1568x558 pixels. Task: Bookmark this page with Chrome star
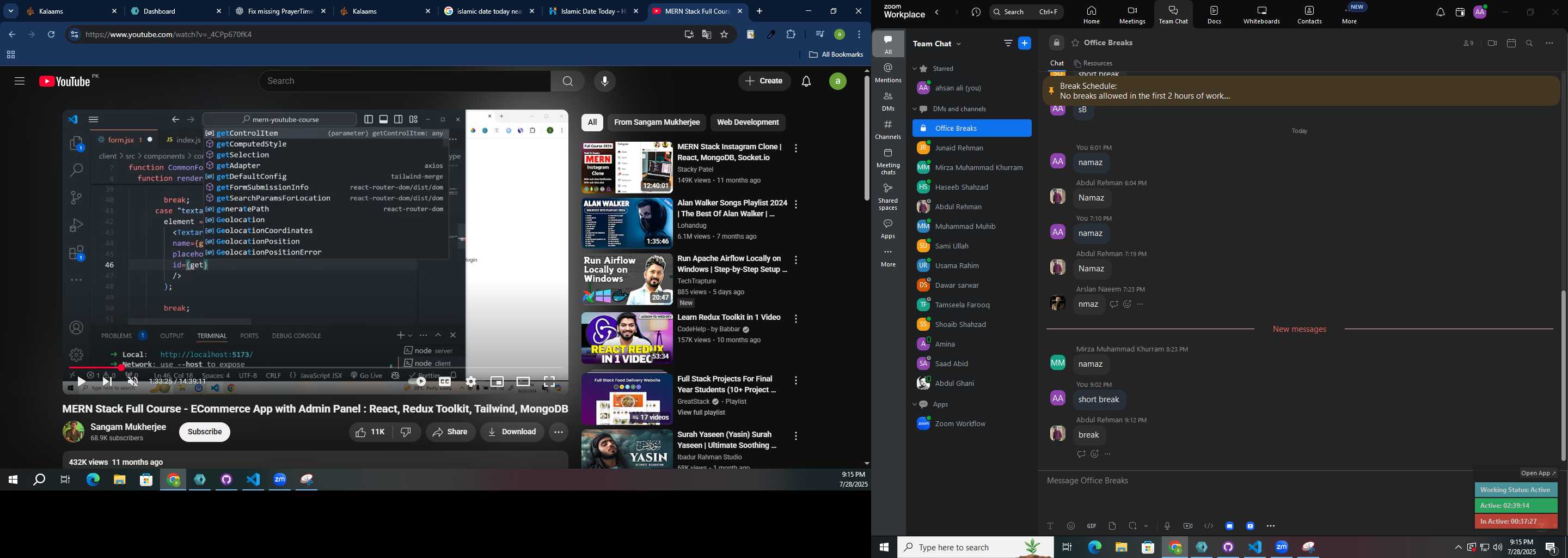click(x=724, y=35)
